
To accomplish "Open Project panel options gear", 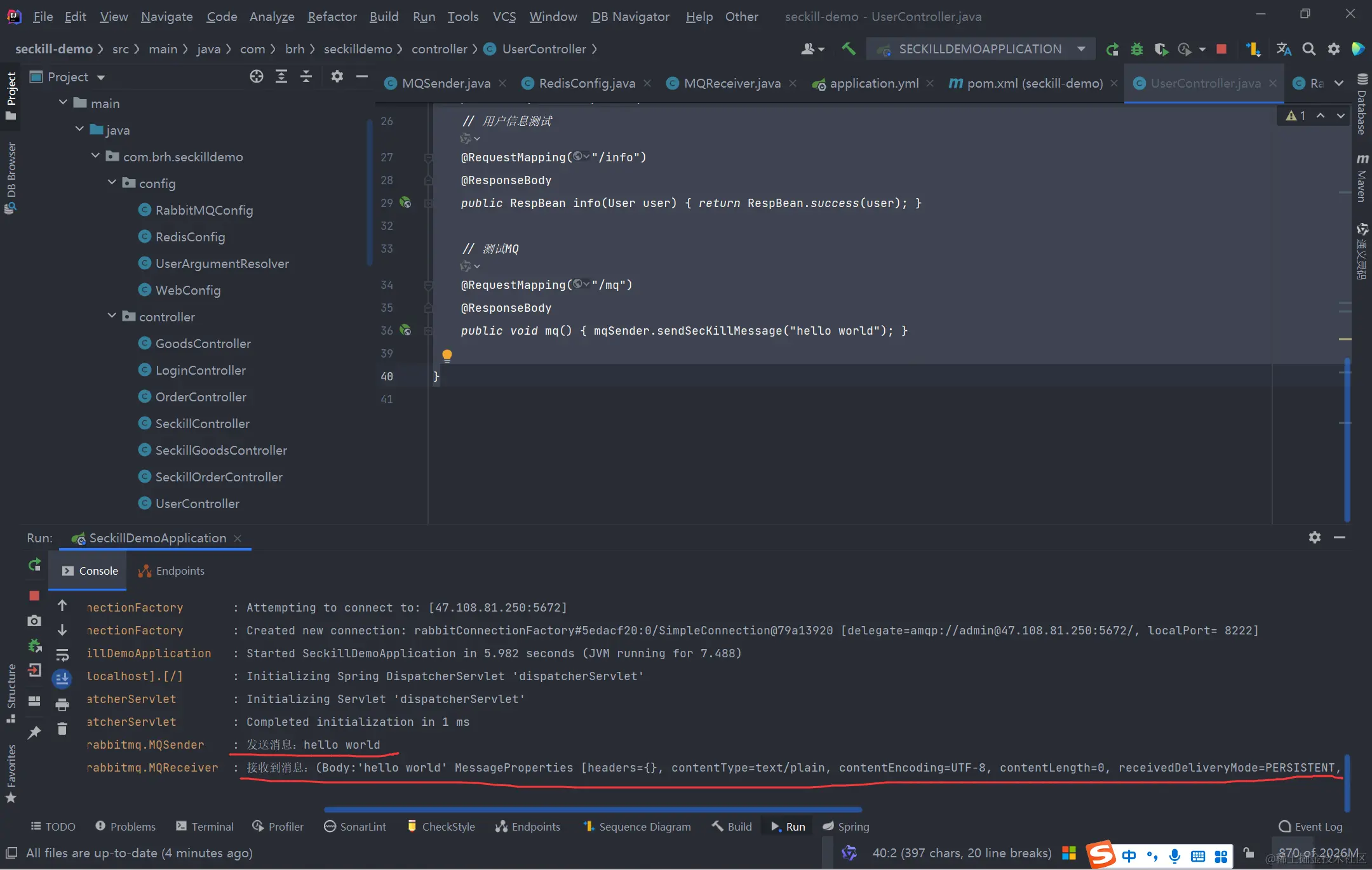I will pos(337,77).
